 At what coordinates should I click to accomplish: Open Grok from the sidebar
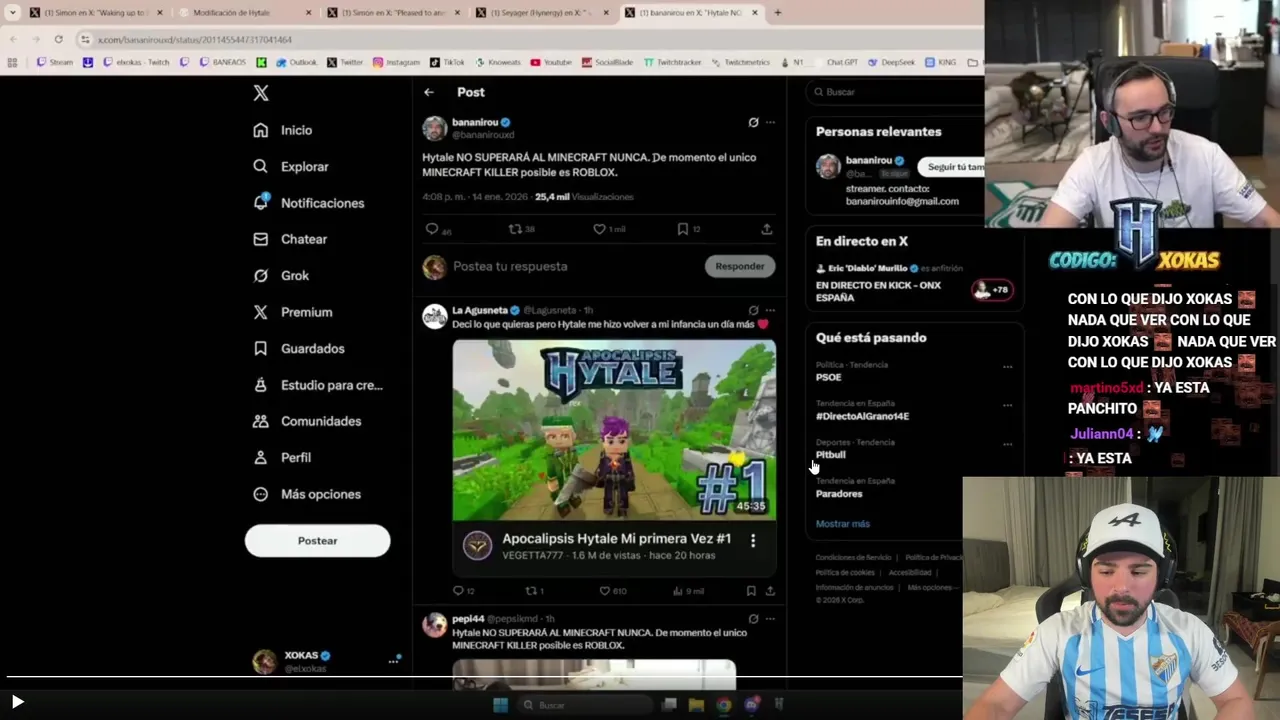281,276
